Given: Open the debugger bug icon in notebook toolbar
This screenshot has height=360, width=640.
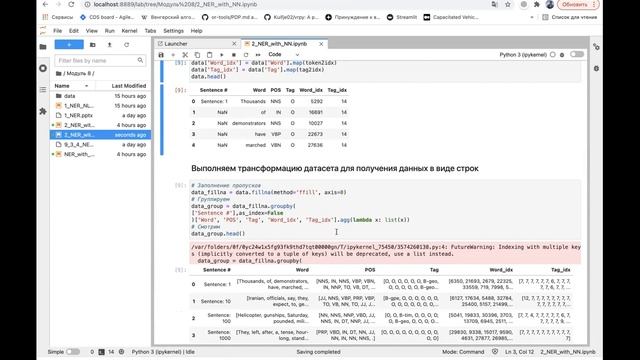Looking at the screenshot, I should tap(562, 55).
